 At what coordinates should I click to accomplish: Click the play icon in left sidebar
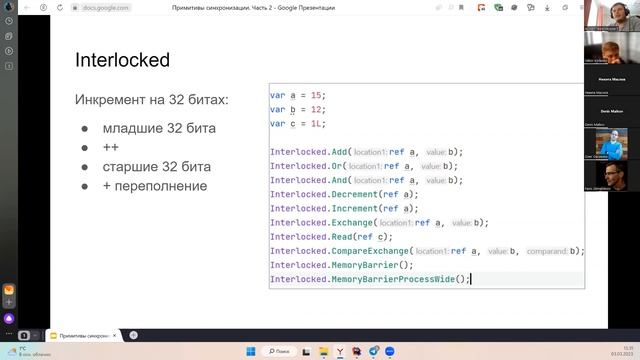click(x=9, y=51)
